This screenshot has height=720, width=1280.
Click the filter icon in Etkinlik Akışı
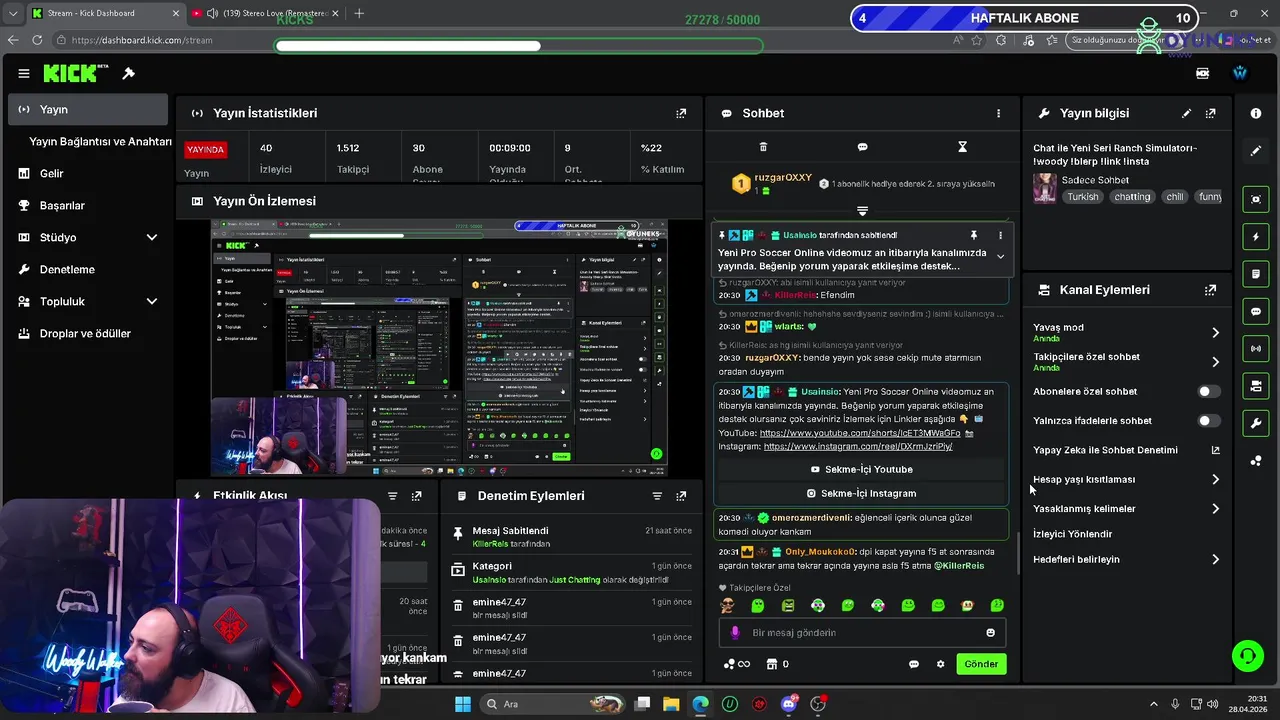click(x=392, y=496)
